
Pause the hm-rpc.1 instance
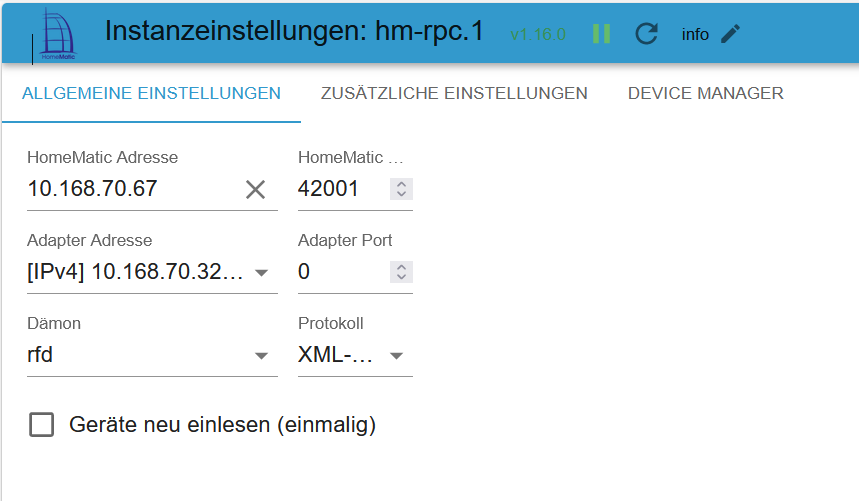point(602,34)
